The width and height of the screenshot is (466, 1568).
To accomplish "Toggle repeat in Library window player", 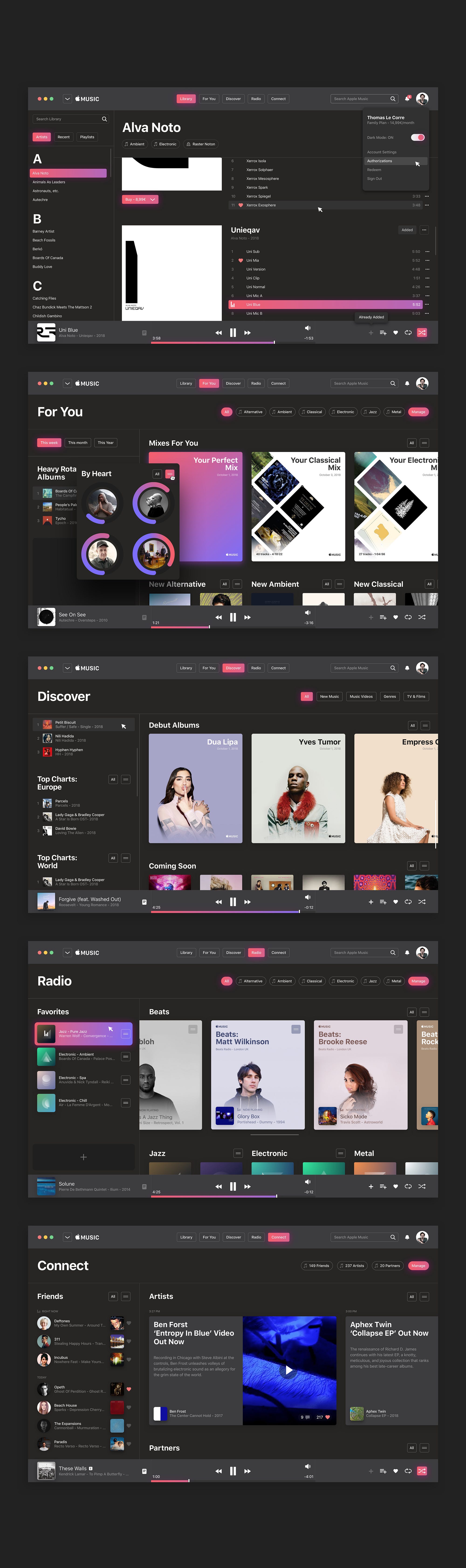I will tap(408, 333).
